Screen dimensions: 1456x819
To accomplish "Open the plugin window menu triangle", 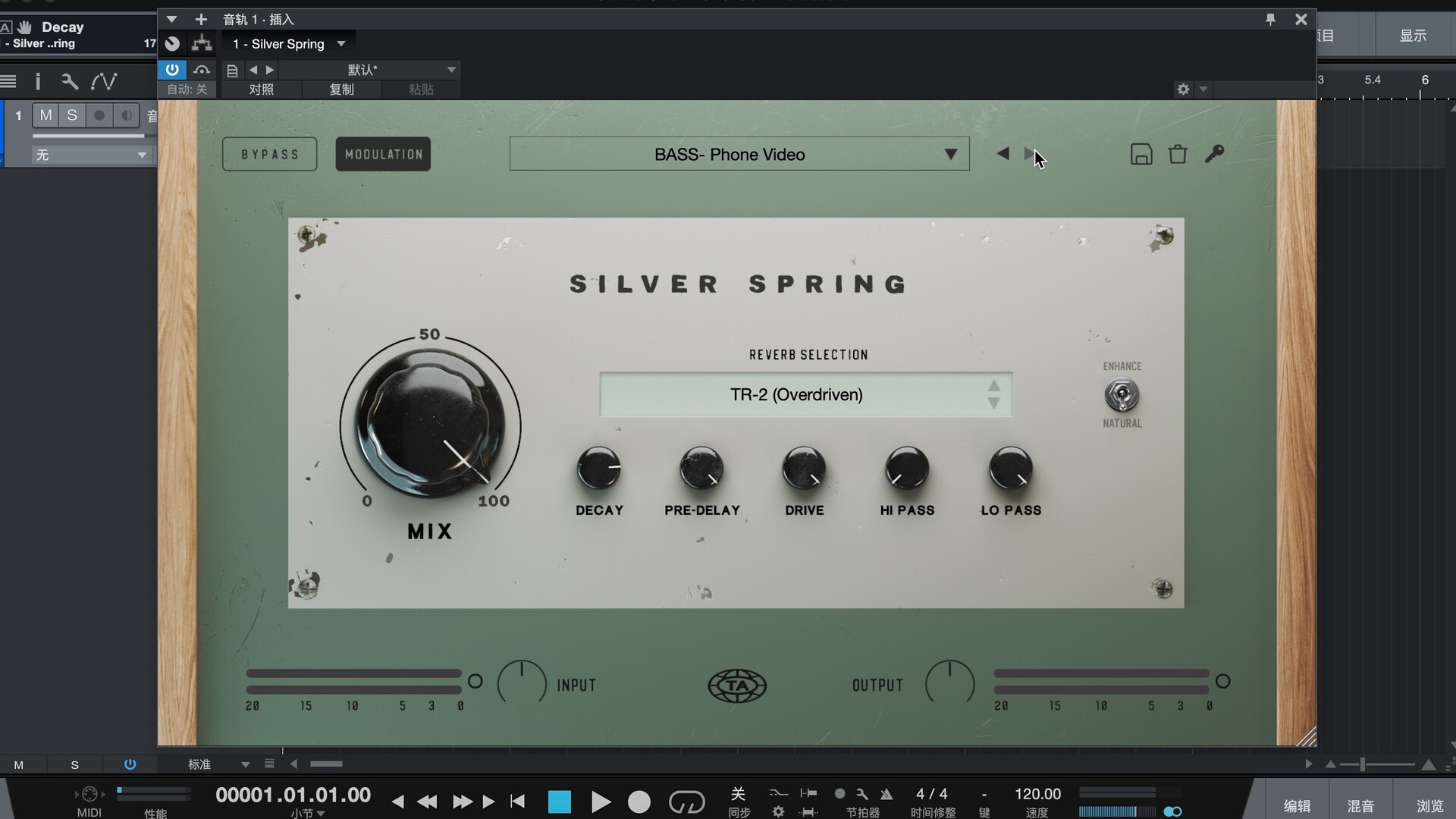I will pos(172,19).
